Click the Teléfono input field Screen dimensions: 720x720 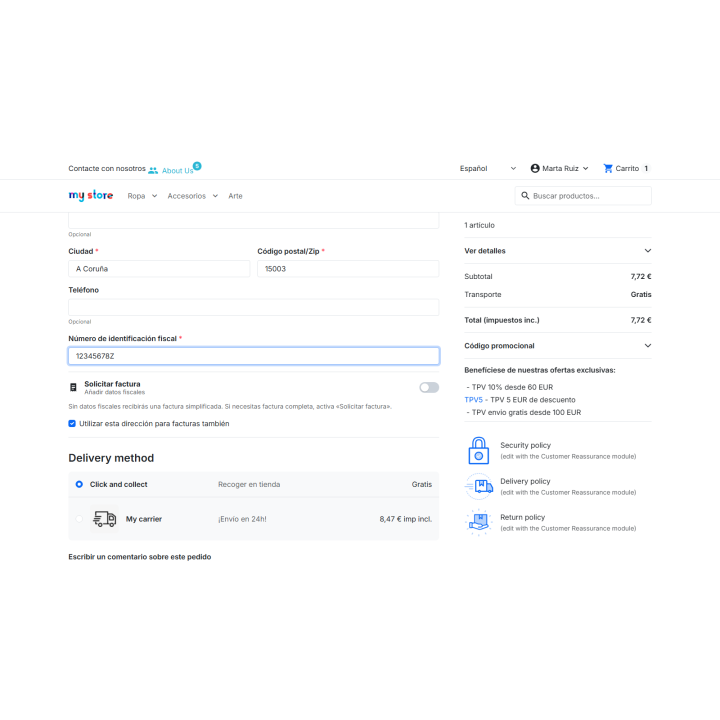click(253, 307)
